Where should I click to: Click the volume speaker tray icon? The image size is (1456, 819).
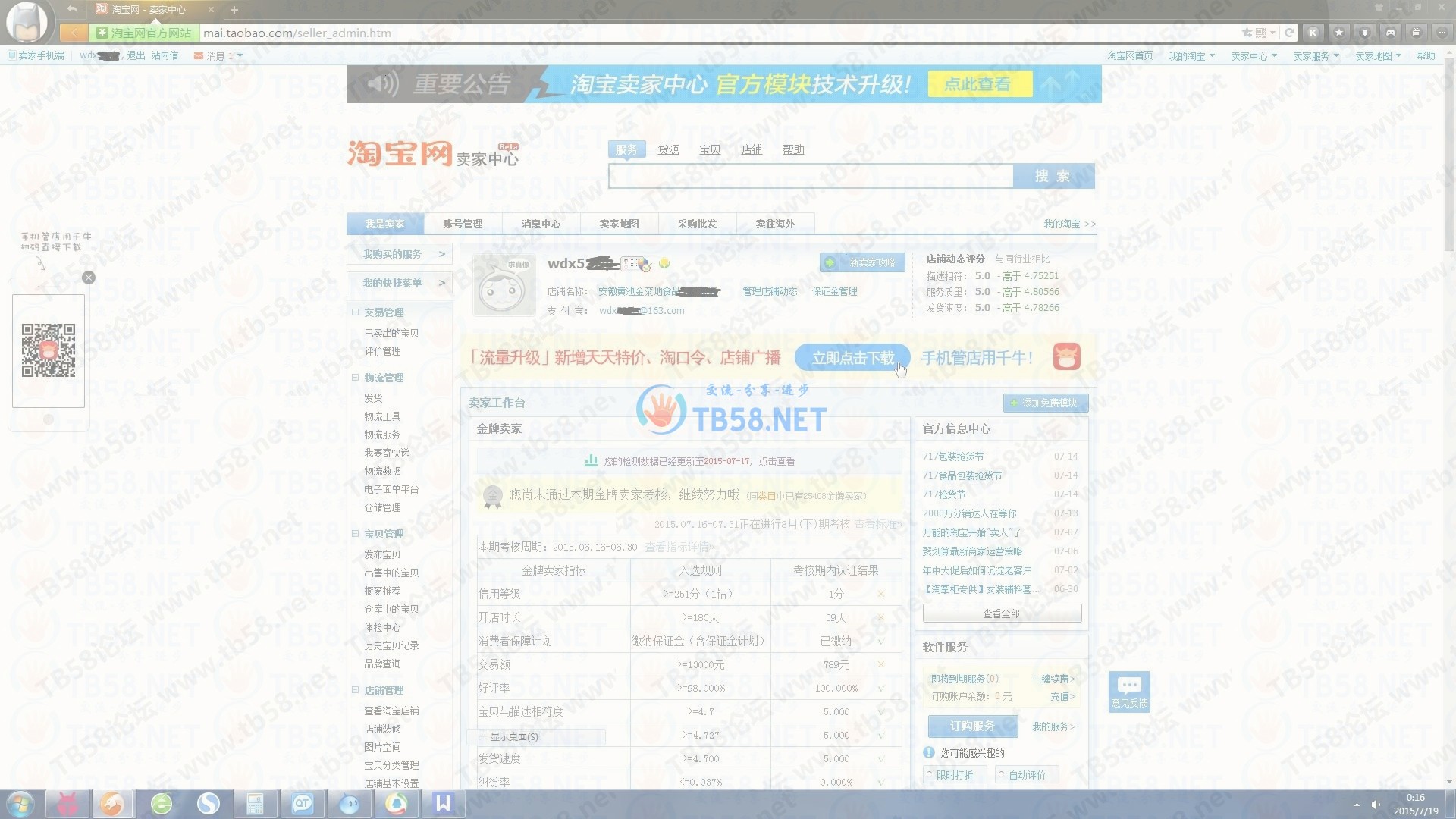[x=1376, y=805]
